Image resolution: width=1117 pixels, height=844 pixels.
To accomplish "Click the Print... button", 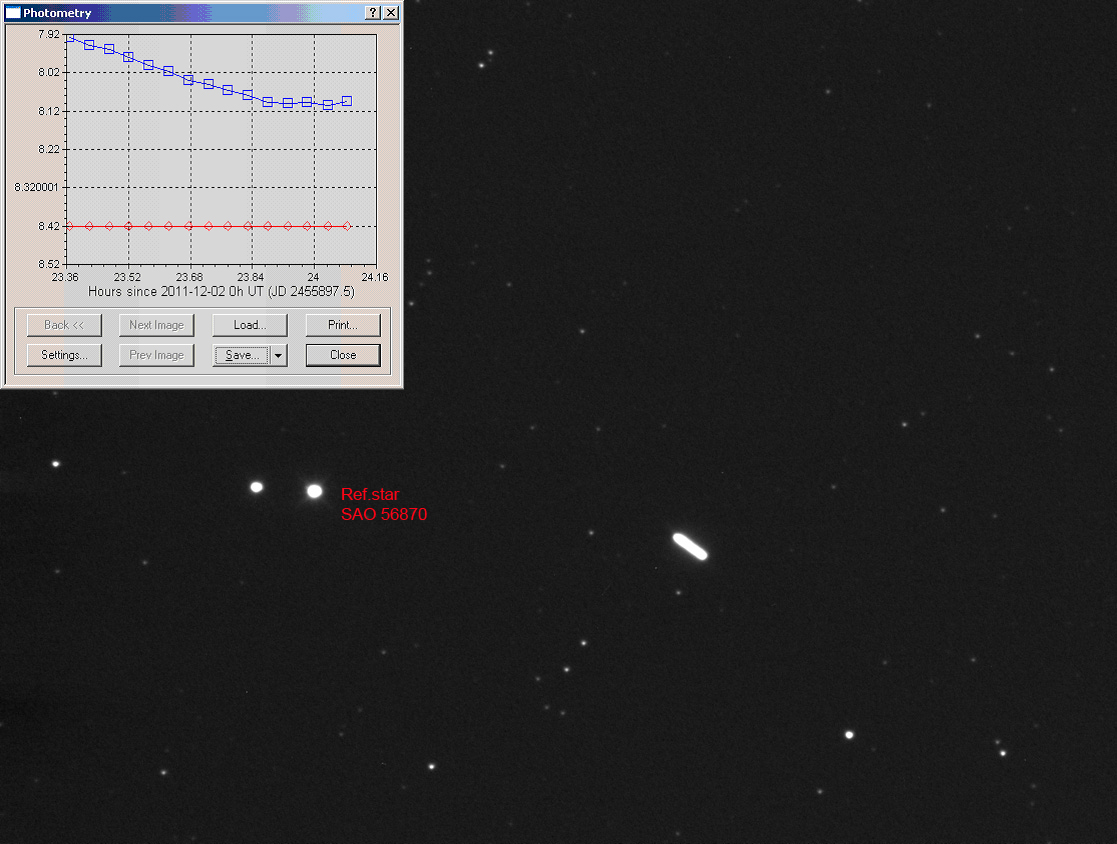I will (x=343, y=325).
